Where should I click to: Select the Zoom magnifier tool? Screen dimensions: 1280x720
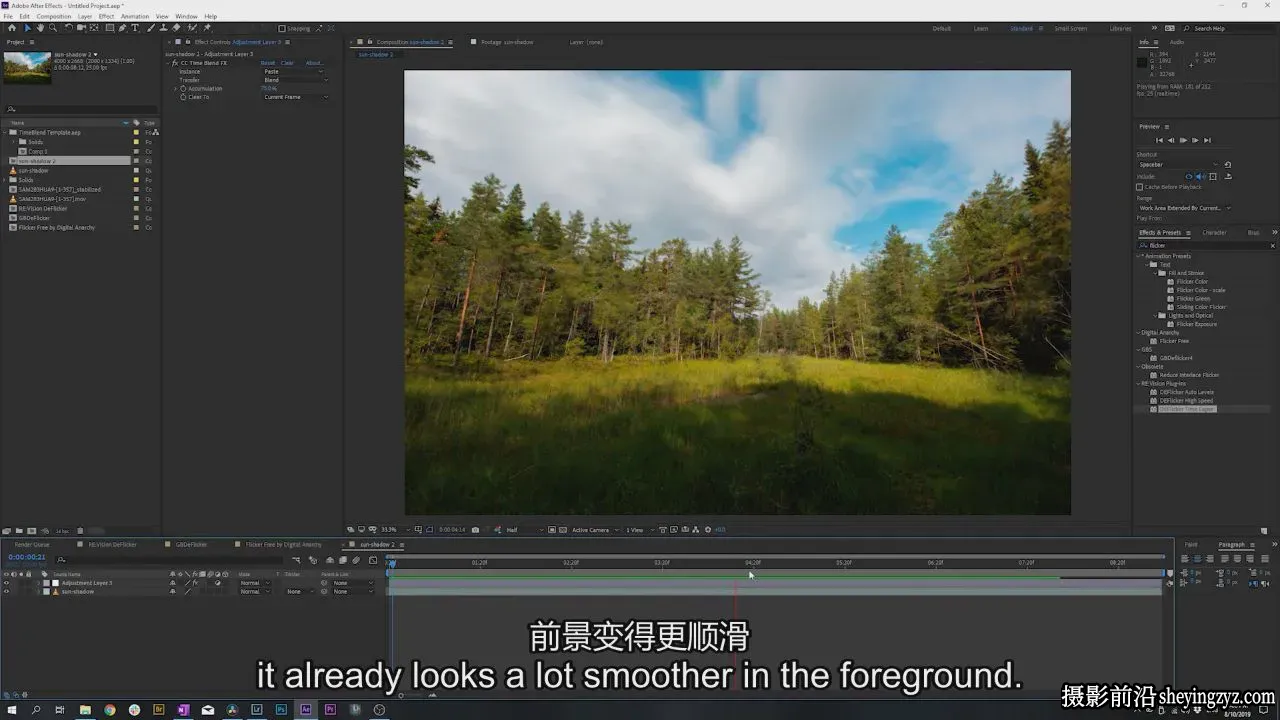(x=53, y=28)
